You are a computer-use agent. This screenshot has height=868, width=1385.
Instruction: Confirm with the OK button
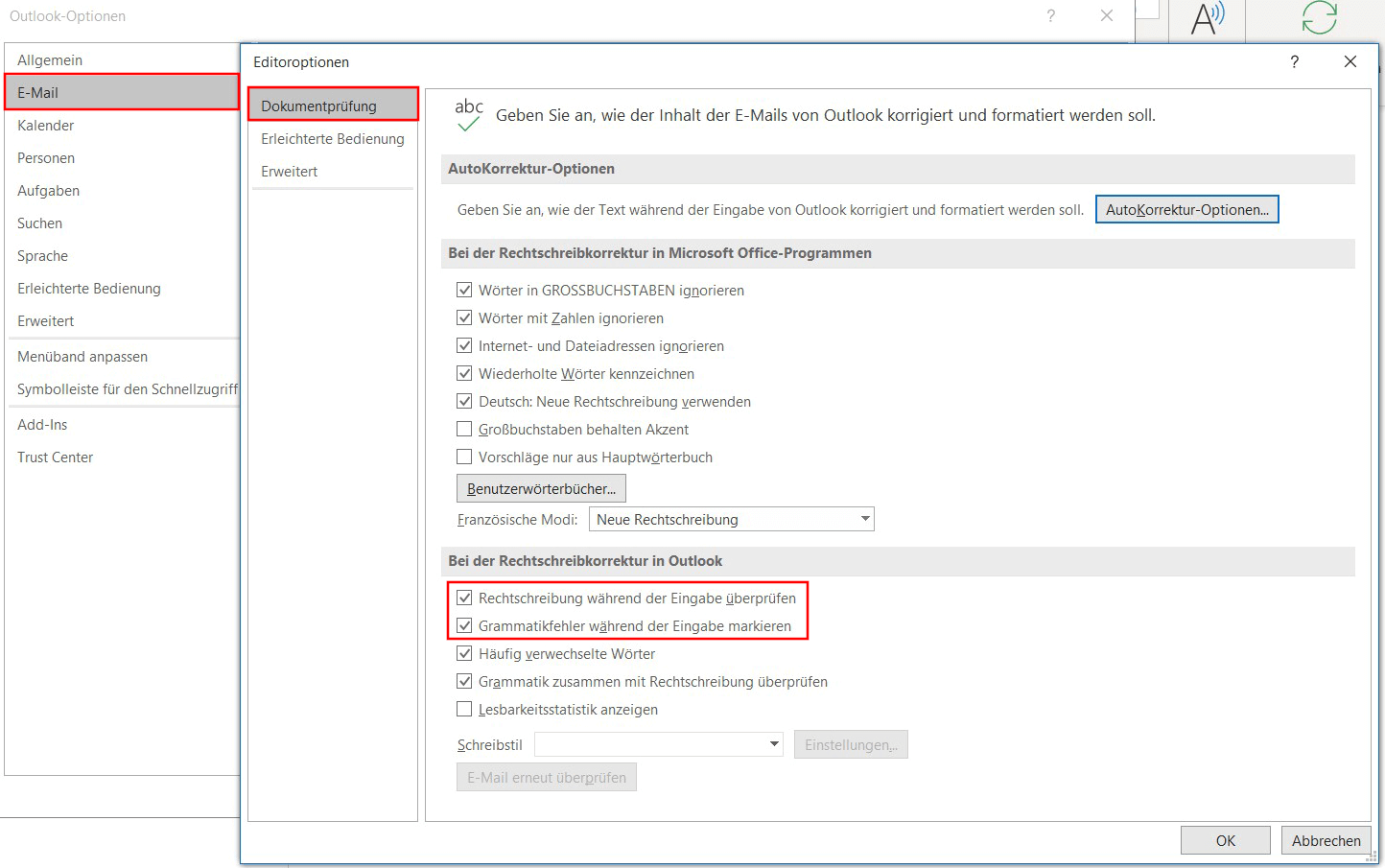tap(1226, 840)
